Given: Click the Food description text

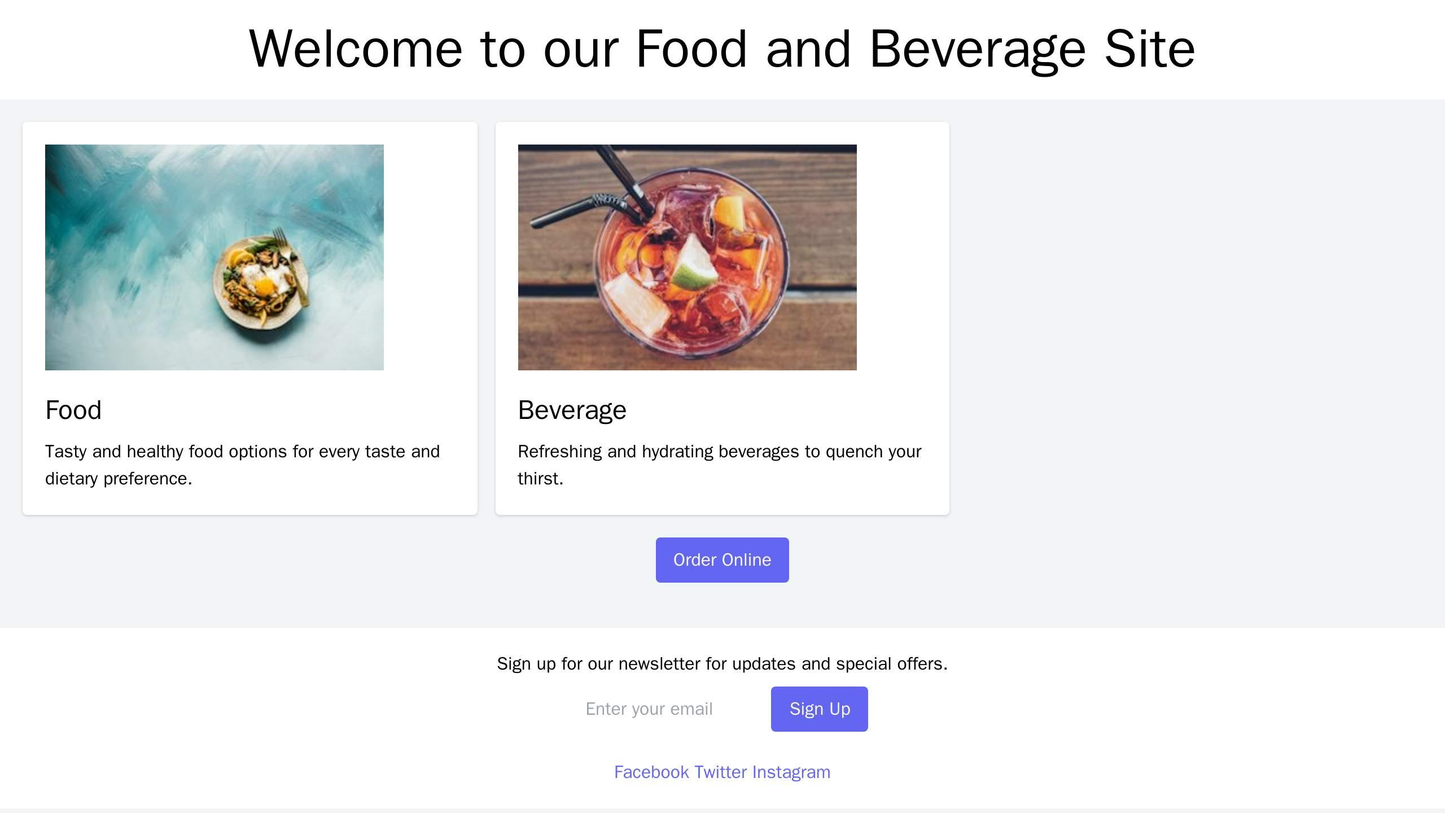Looking at the screenshot, I should (240, 465).
